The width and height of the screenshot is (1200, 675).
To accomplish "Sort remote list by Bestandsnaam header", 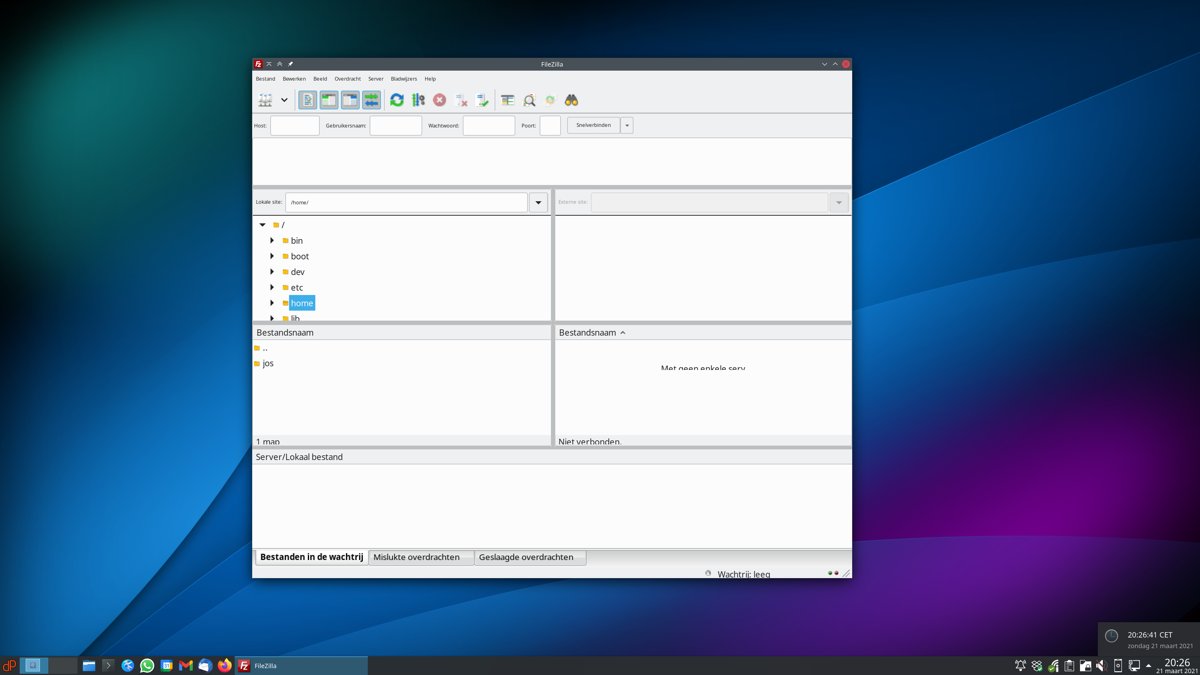I will click(703, 332).
